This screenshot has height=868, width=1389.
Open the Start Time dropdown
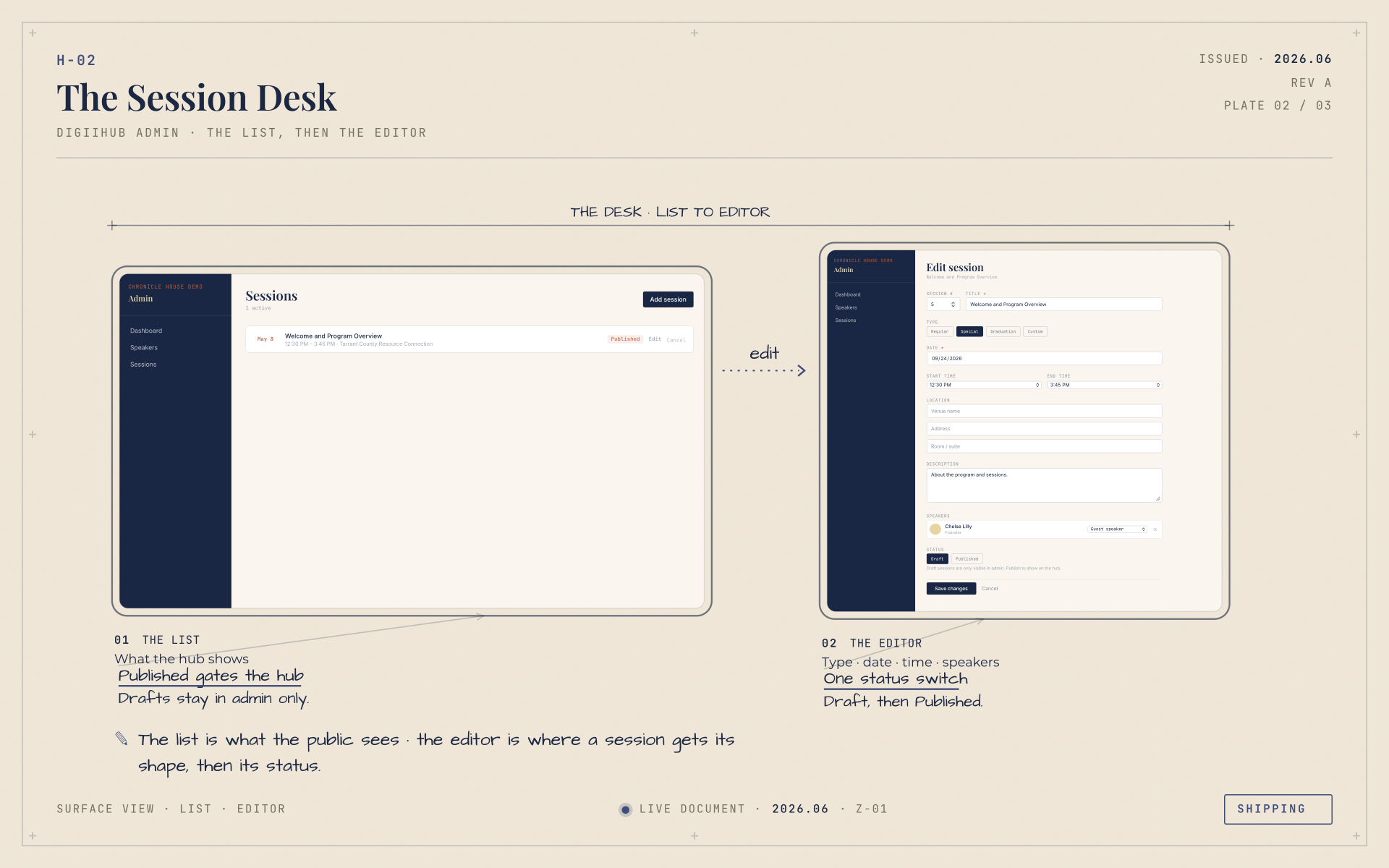pyautogui.click(x=984, y=385)
